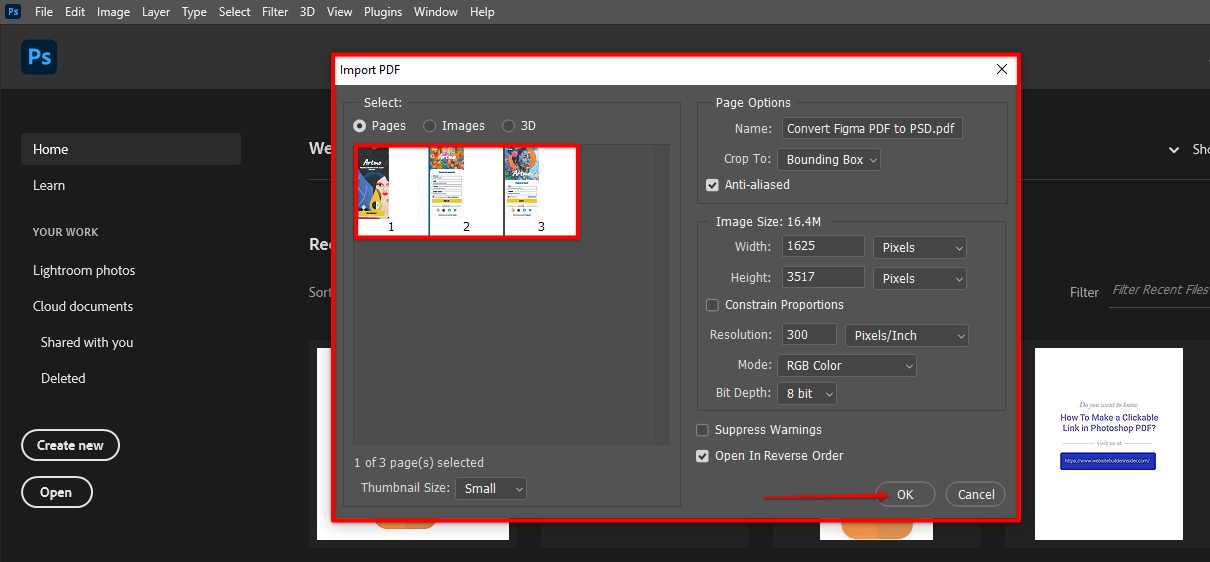Select page 3 thumbnail
The image size is (1210, 562).
541,191
